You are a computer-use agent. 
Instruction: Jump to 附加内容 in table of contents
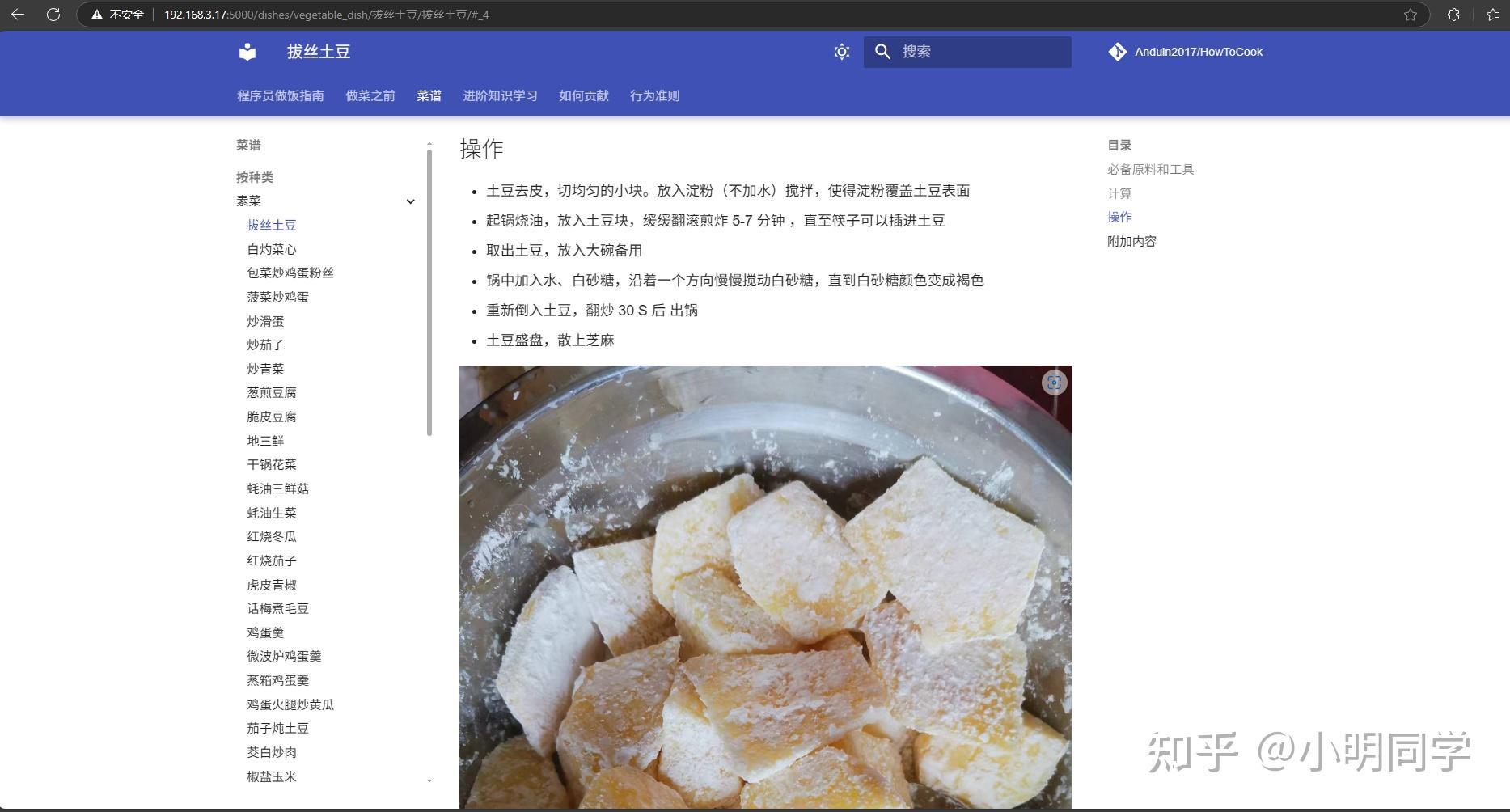click(1131, 241)
